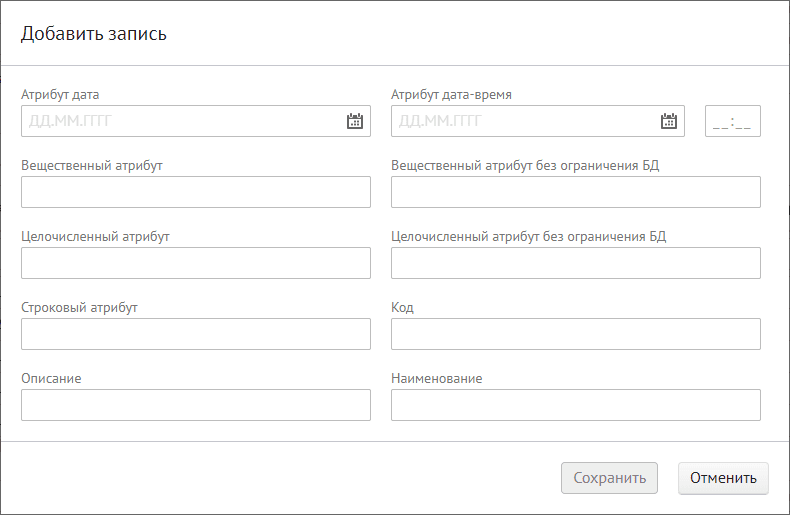
Task: Open calendar picker for Атрибут дата
Action: pos(354,121)
